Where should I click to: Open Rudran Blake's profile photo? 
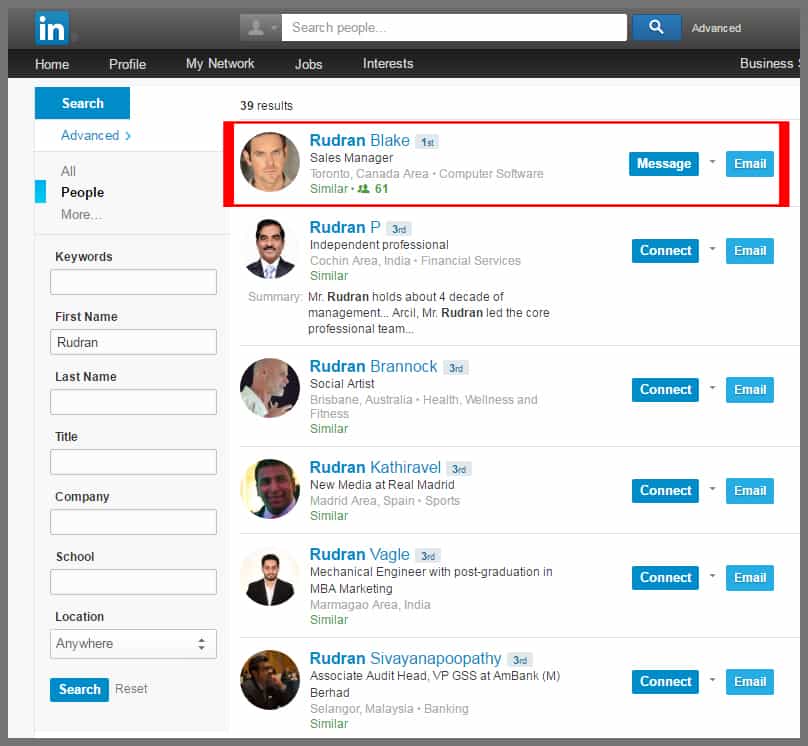point(270,162)
